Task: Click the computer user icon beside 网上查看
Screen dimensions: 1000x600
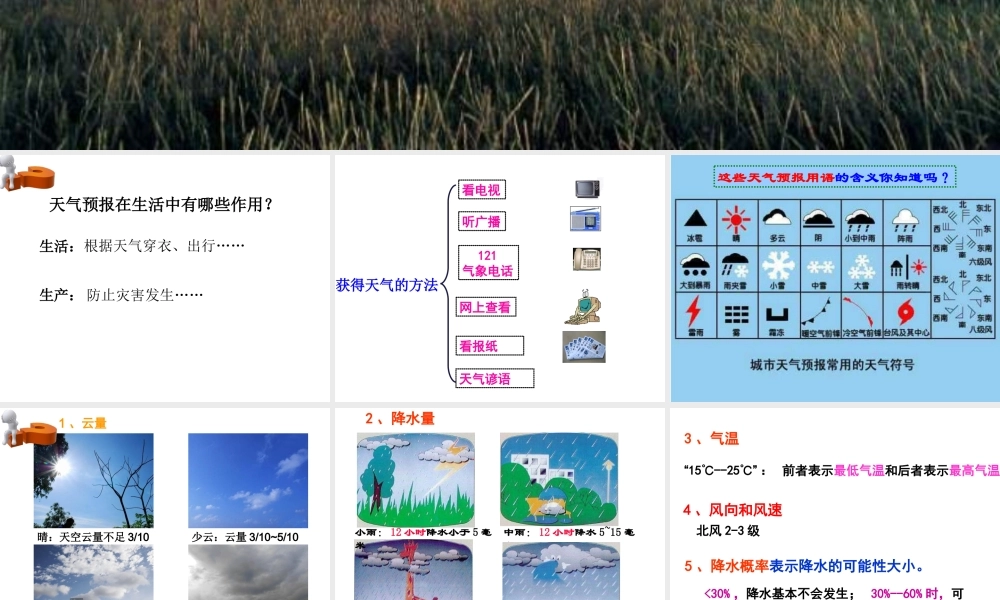Action: [x=583, y=307]
